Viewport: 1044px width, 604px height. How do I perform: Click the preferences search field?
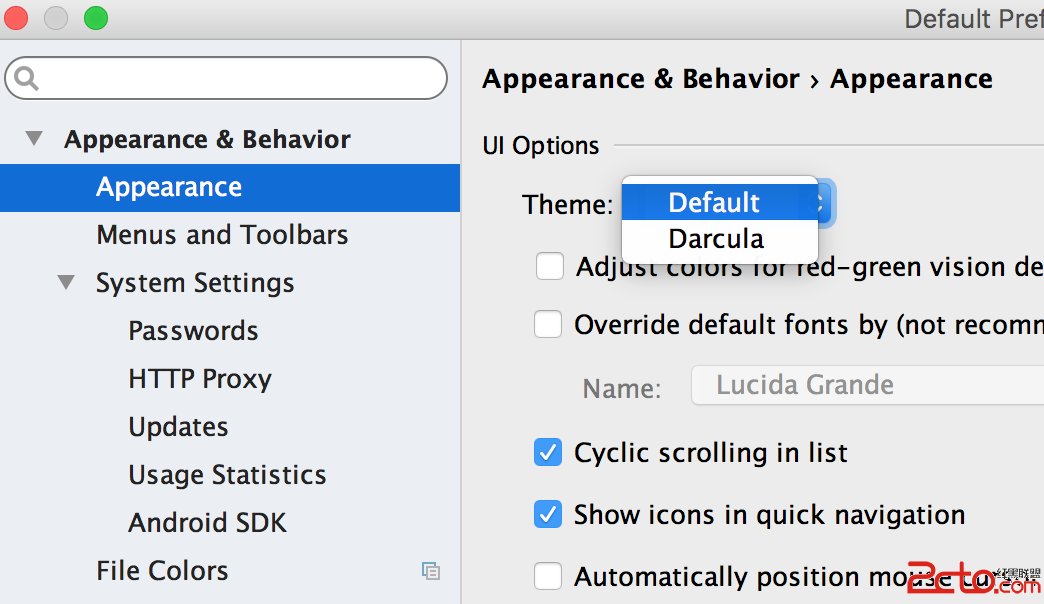238,78
